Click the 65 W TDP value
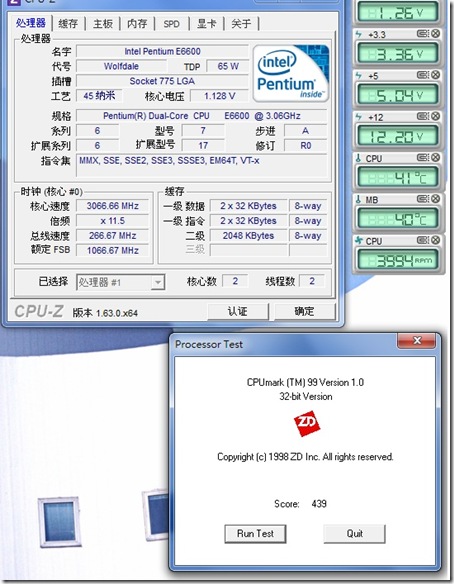454x584 pixels. pyautogui.click(x=228, y=66)
